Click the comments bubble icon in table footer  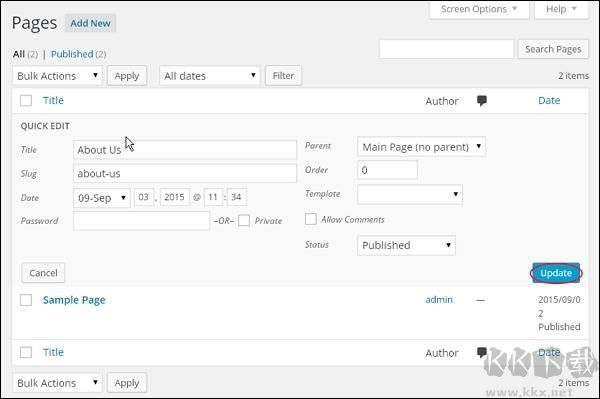481,352
